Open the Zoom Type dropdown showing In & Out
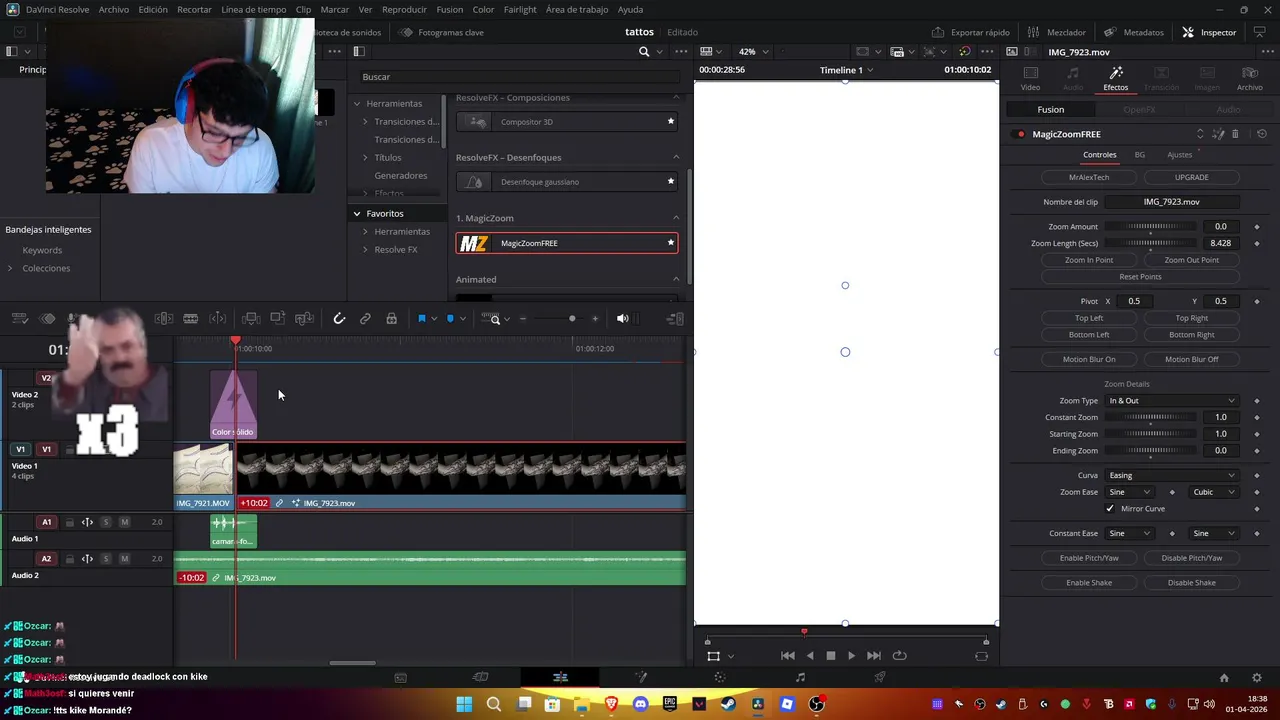Viewport: 1280px width, 720px height. (1172, 401)
